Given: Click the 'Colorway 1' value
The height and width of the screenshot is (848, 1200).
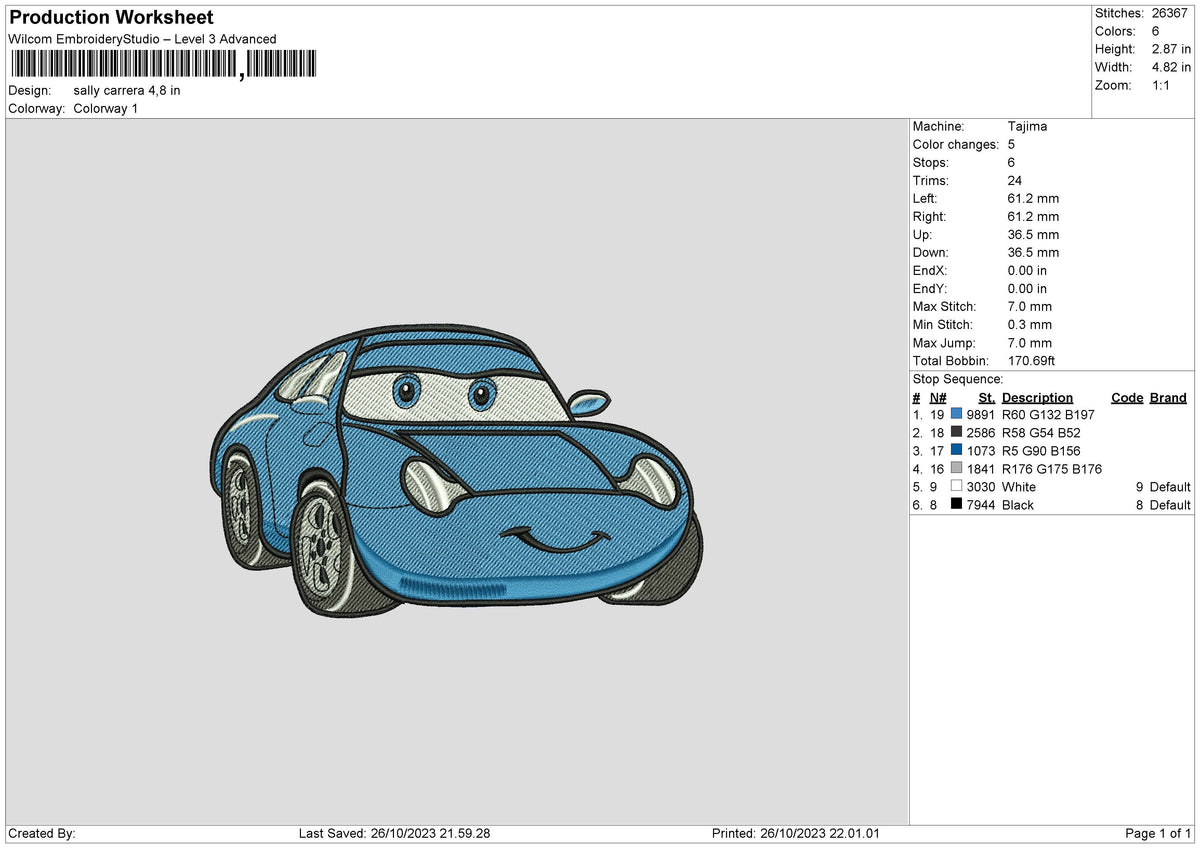Looking at the screenshot, I should click(x=106, y=108).
